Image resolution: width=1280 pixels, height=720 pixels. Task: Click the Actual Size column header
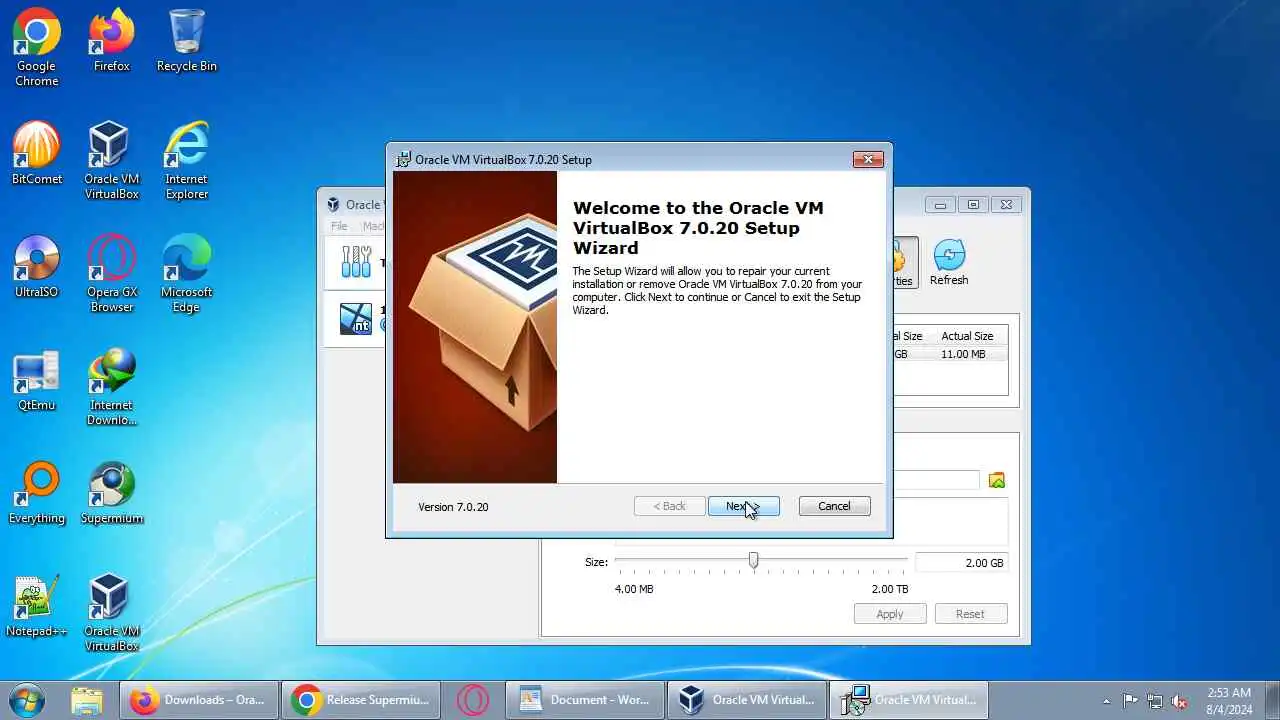(967, 336)
